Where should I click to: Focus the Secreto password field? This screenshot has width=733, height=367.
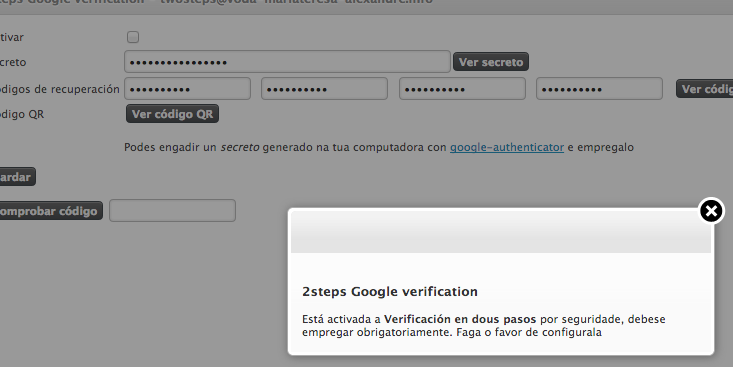click(x=287, y=62)
